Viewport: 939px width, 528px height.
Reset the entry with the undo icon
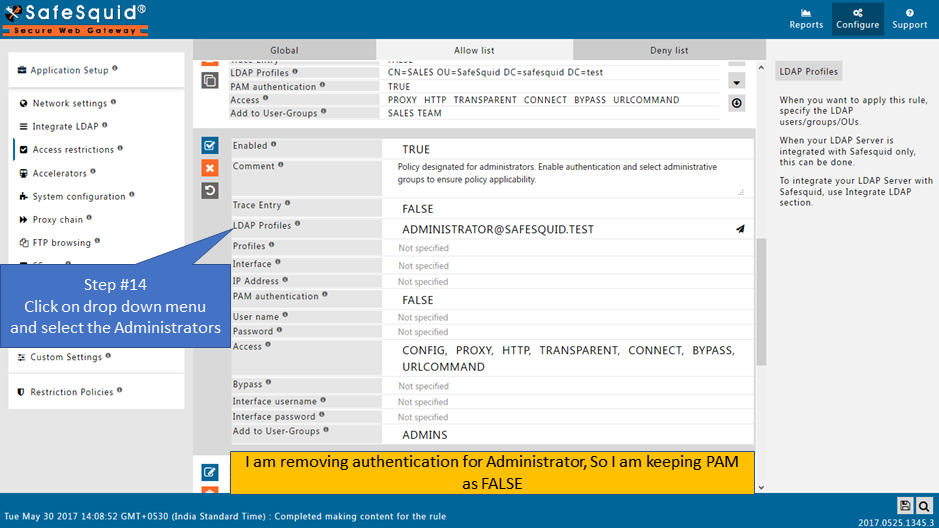coord(210,191)
